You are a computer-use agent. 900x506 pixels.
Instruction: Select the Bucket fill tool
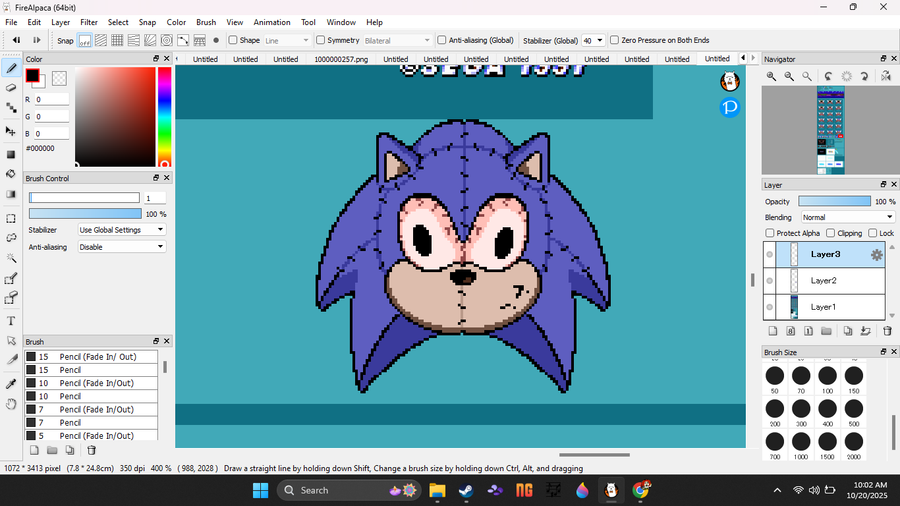(11, 174)
